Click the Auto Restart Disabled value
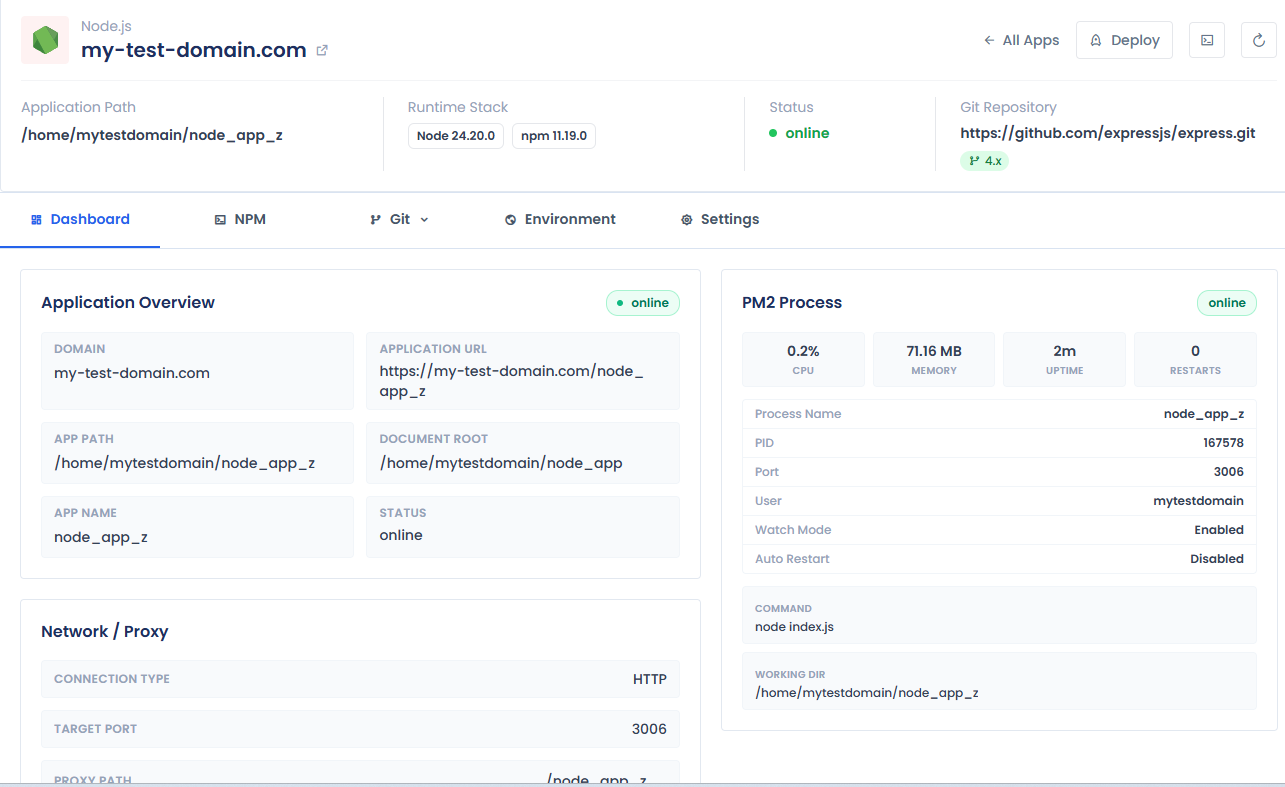 1217,559
